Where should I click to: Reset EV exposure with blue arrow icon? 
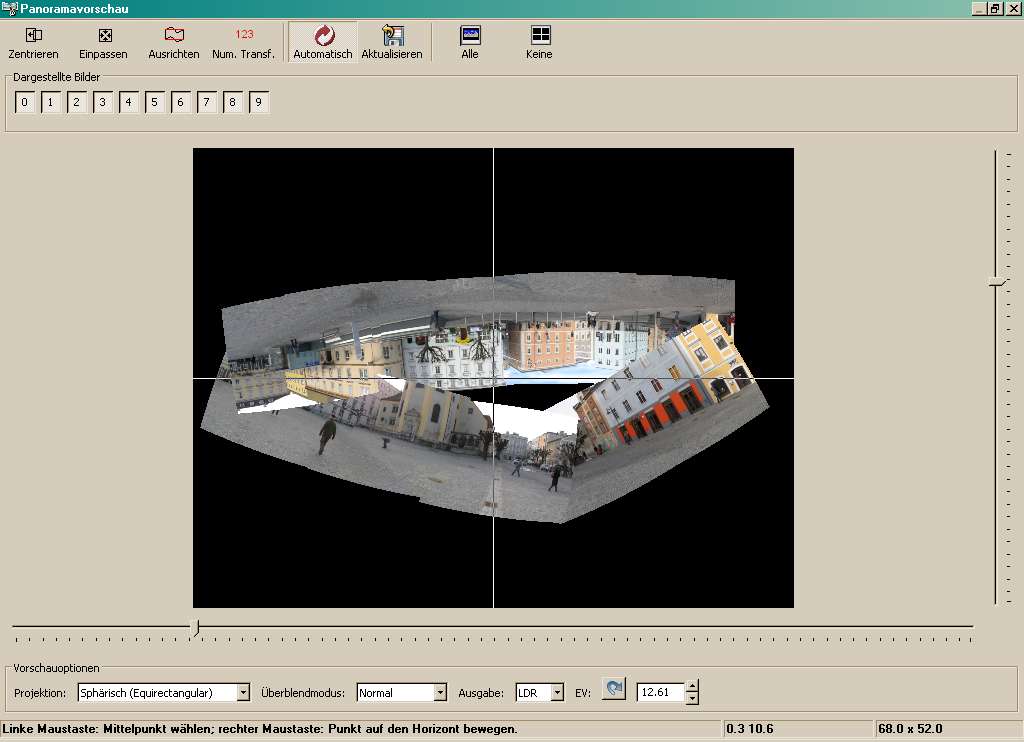[614, 691]
